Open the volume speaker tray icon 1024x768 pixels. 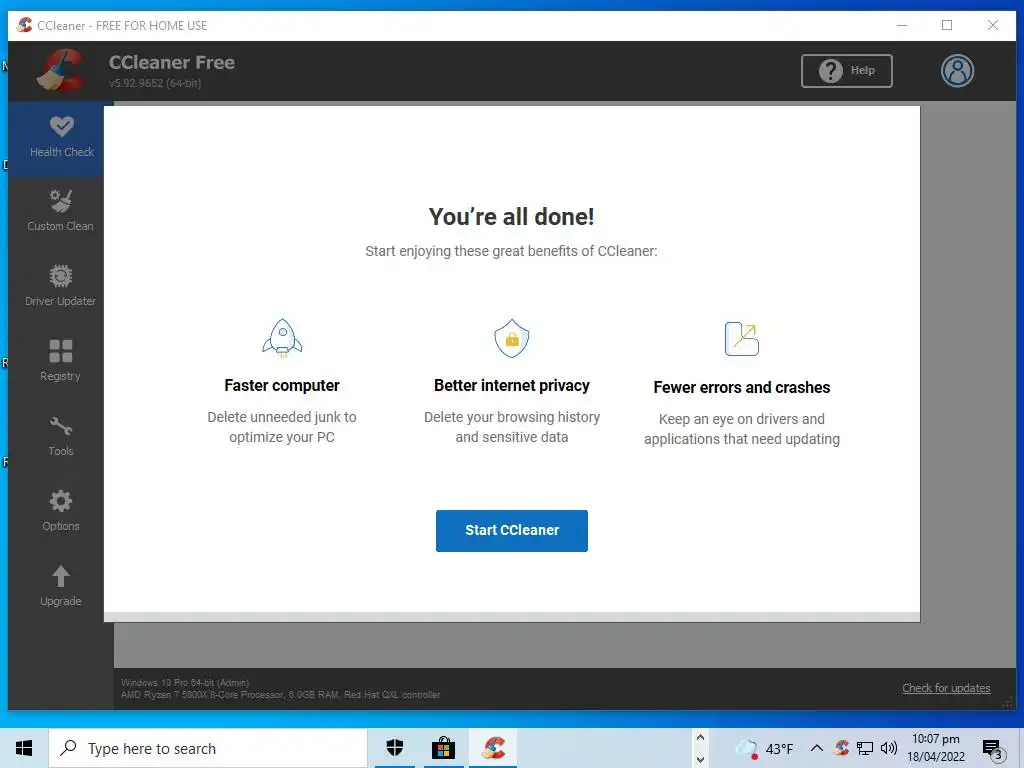pyautogui.click(x=888, y=748)
